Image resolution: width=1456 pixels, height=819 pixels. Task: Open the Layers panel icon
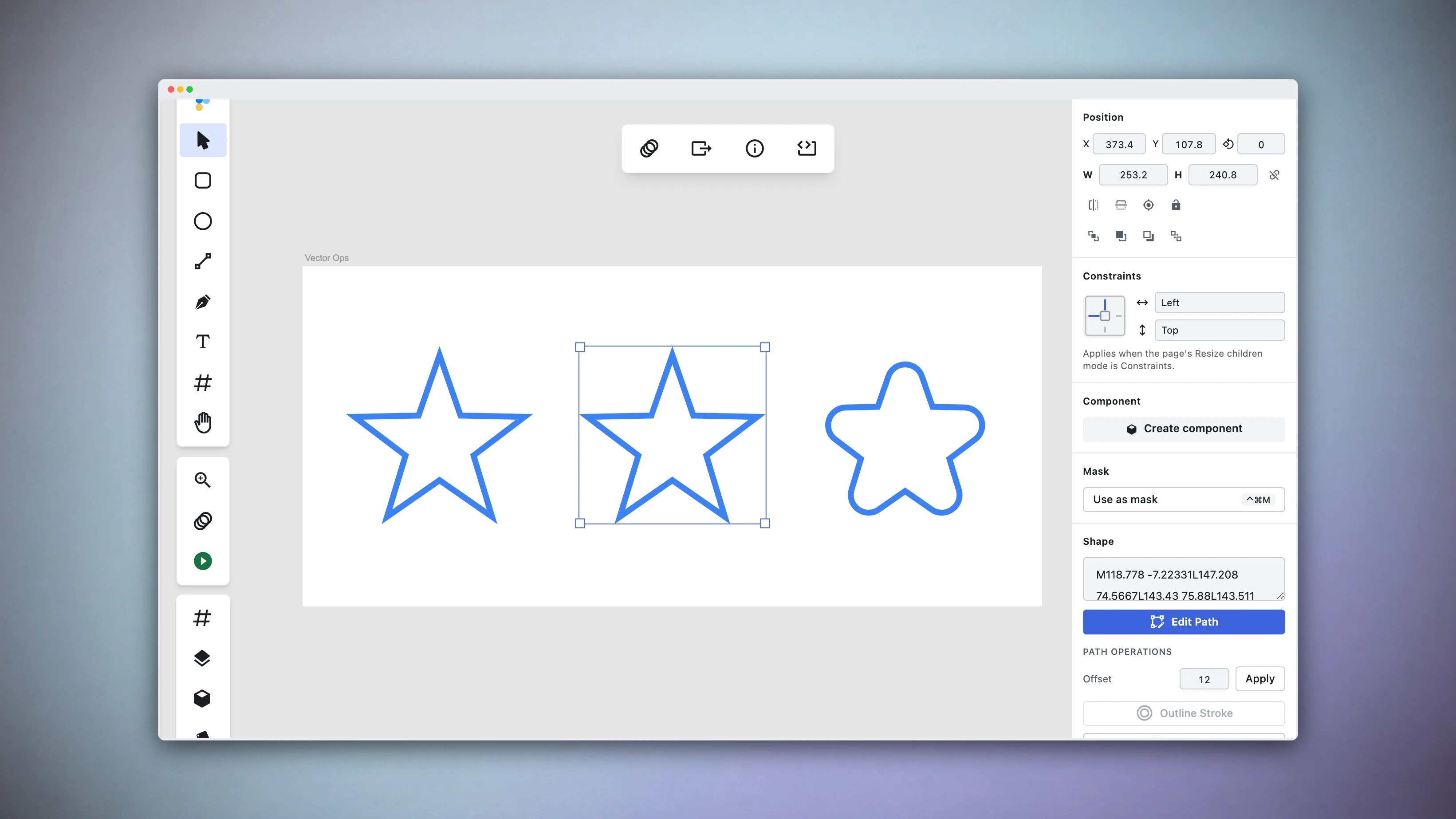(x=202, y=658)
